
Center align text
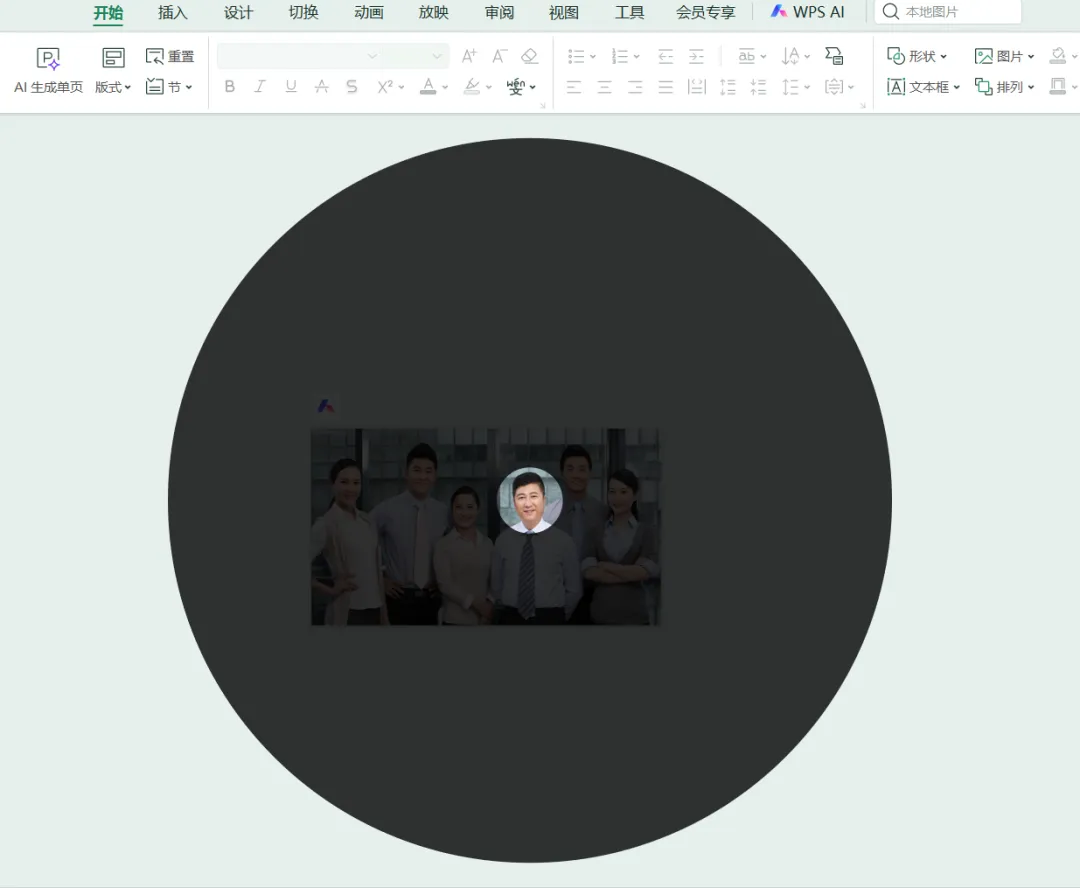[x=604, y=87]
